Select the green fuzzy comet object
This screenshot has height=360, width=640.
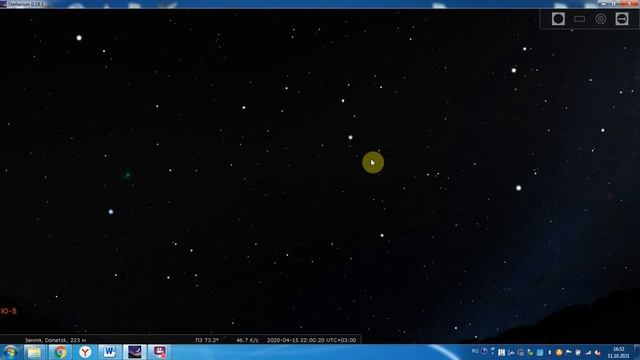coord(128,174)
